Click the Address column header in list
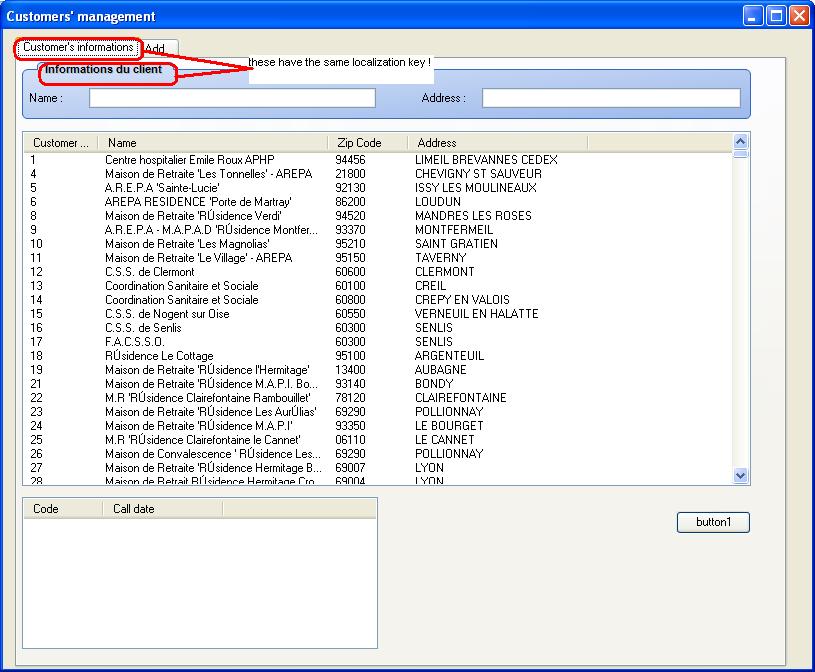The height and width of the screenshot is (672, 815). pyautogui.click(x=498, y=143)
